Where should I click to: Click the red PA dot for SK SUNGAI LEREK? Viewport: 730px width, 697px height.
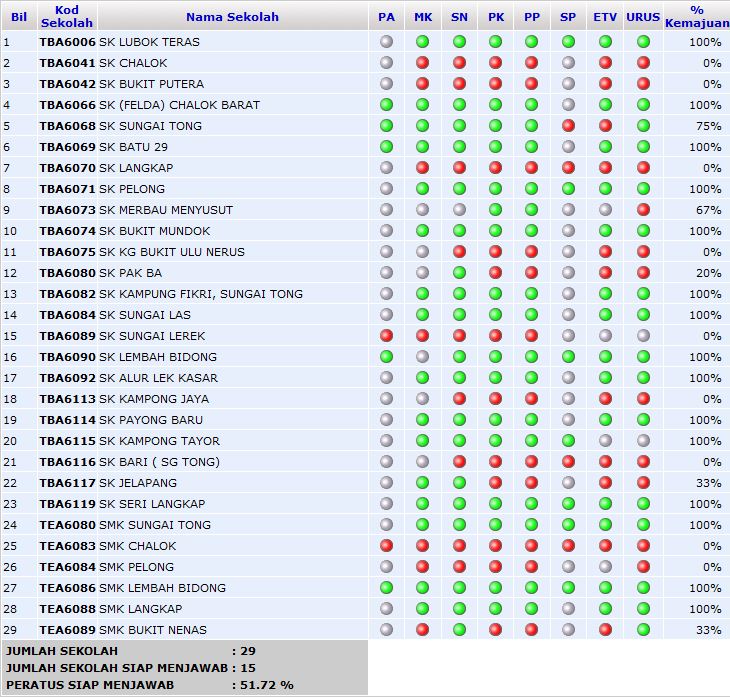(386, 336)
